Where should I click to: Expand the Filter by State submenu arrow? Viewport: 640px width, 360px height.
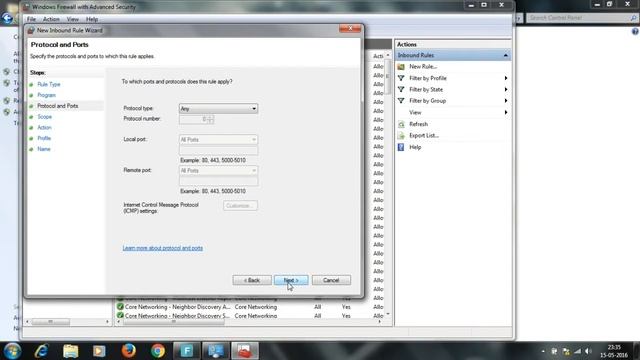click(x=506, y=89)
